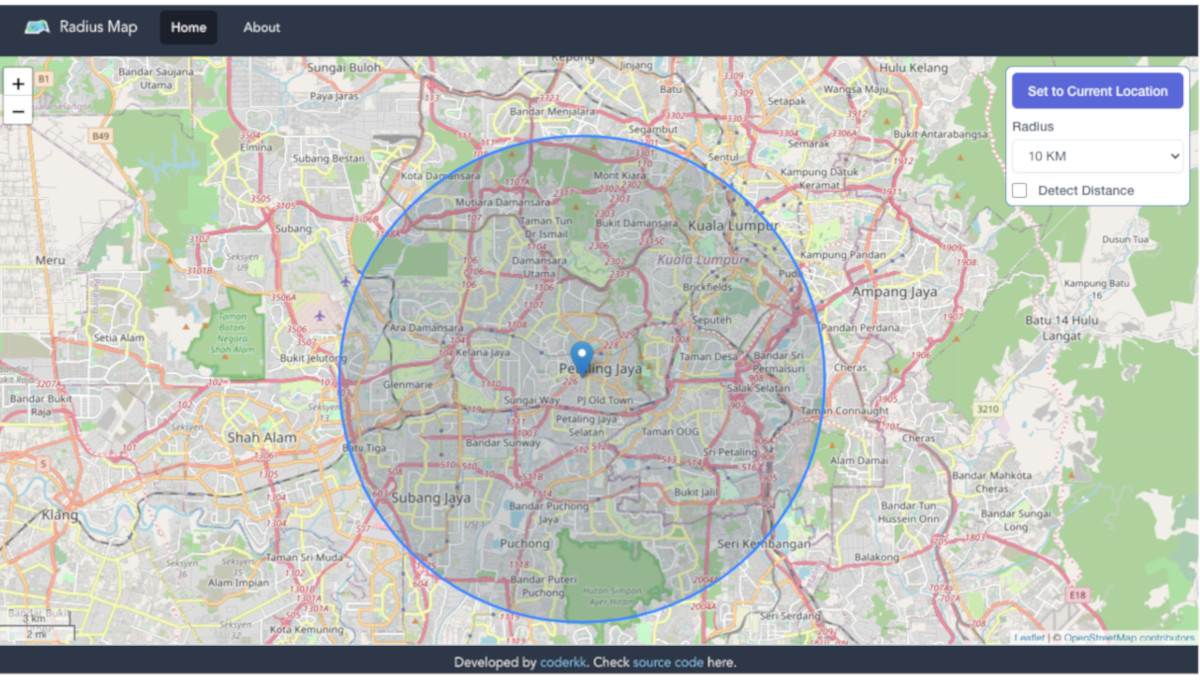
Task: Select the blue location pin marker
Action: [581, 359]
